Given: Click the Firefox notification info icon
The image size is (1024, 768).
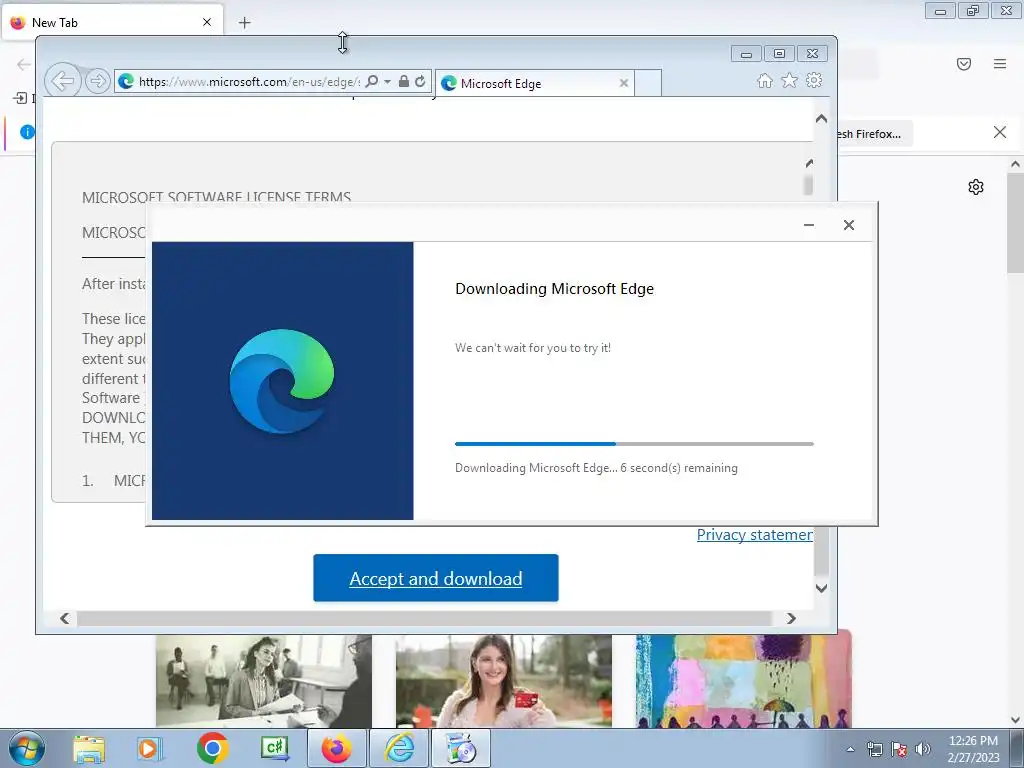Looking at the screenshot, I should 27,132.
